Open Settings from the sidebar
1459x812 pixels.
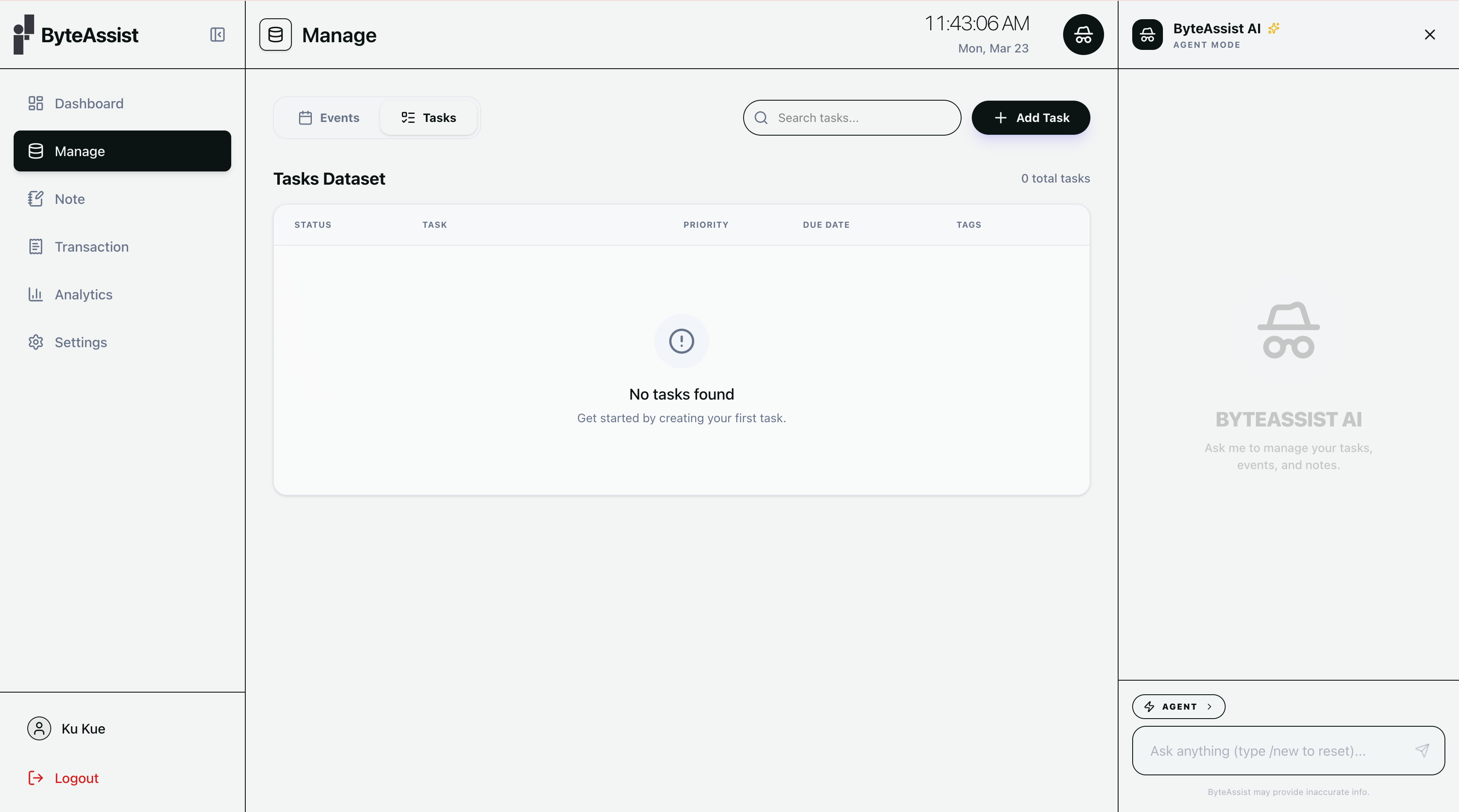click(122, 342)
